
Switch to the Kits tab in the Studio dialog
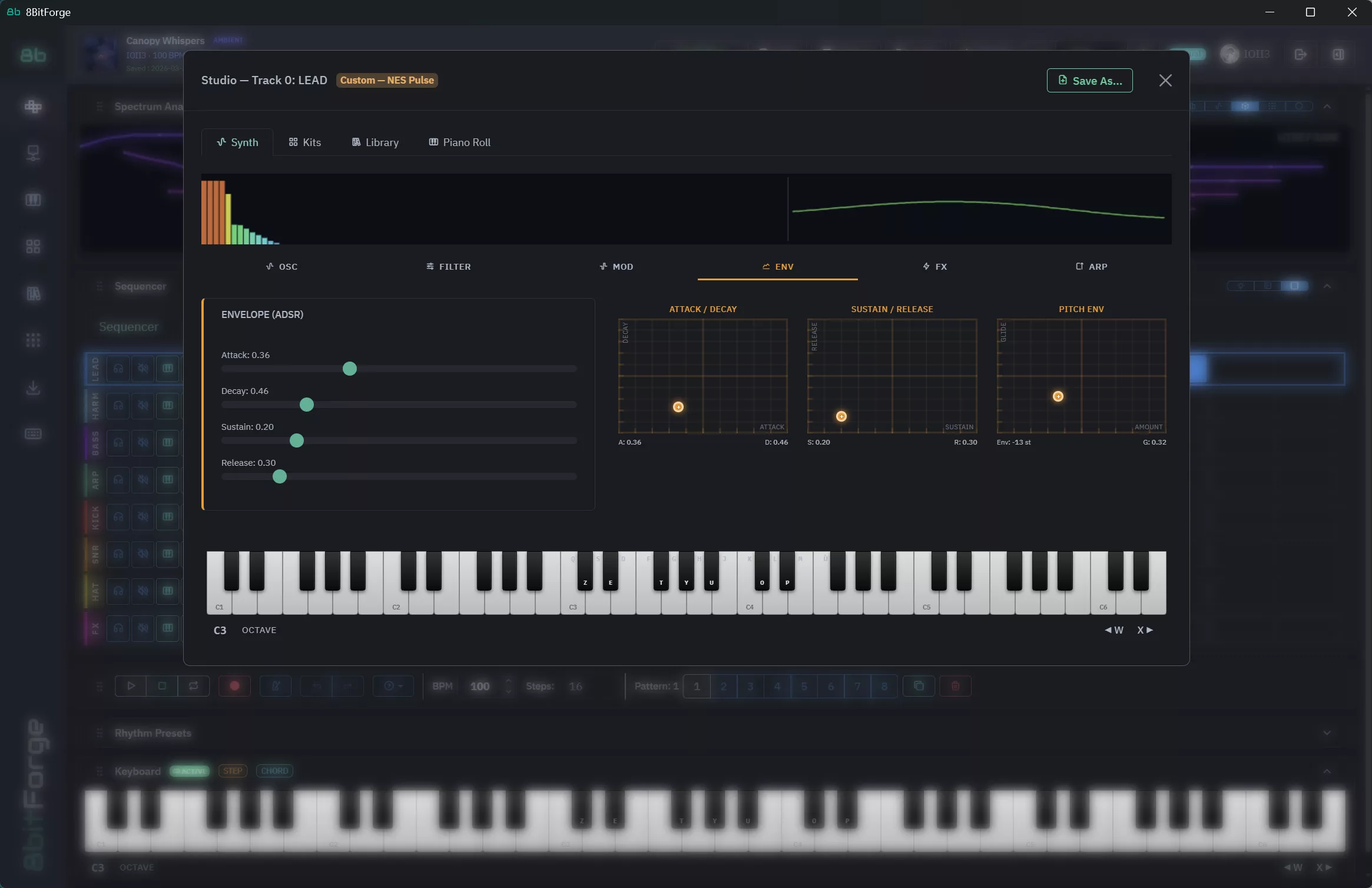click(304, 142)
